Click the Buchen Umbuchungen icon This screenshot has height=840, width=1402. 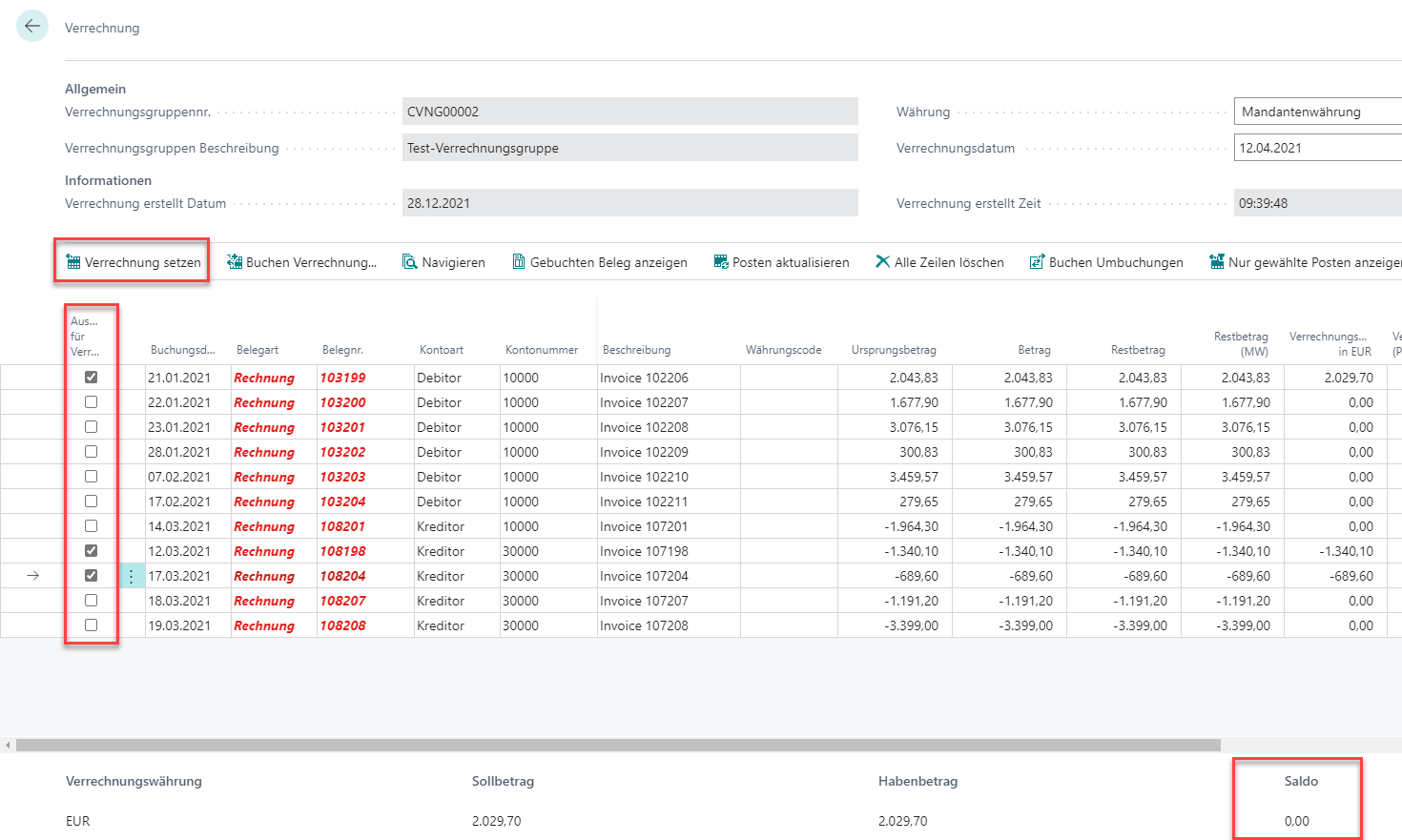[x=1038, y=262]
